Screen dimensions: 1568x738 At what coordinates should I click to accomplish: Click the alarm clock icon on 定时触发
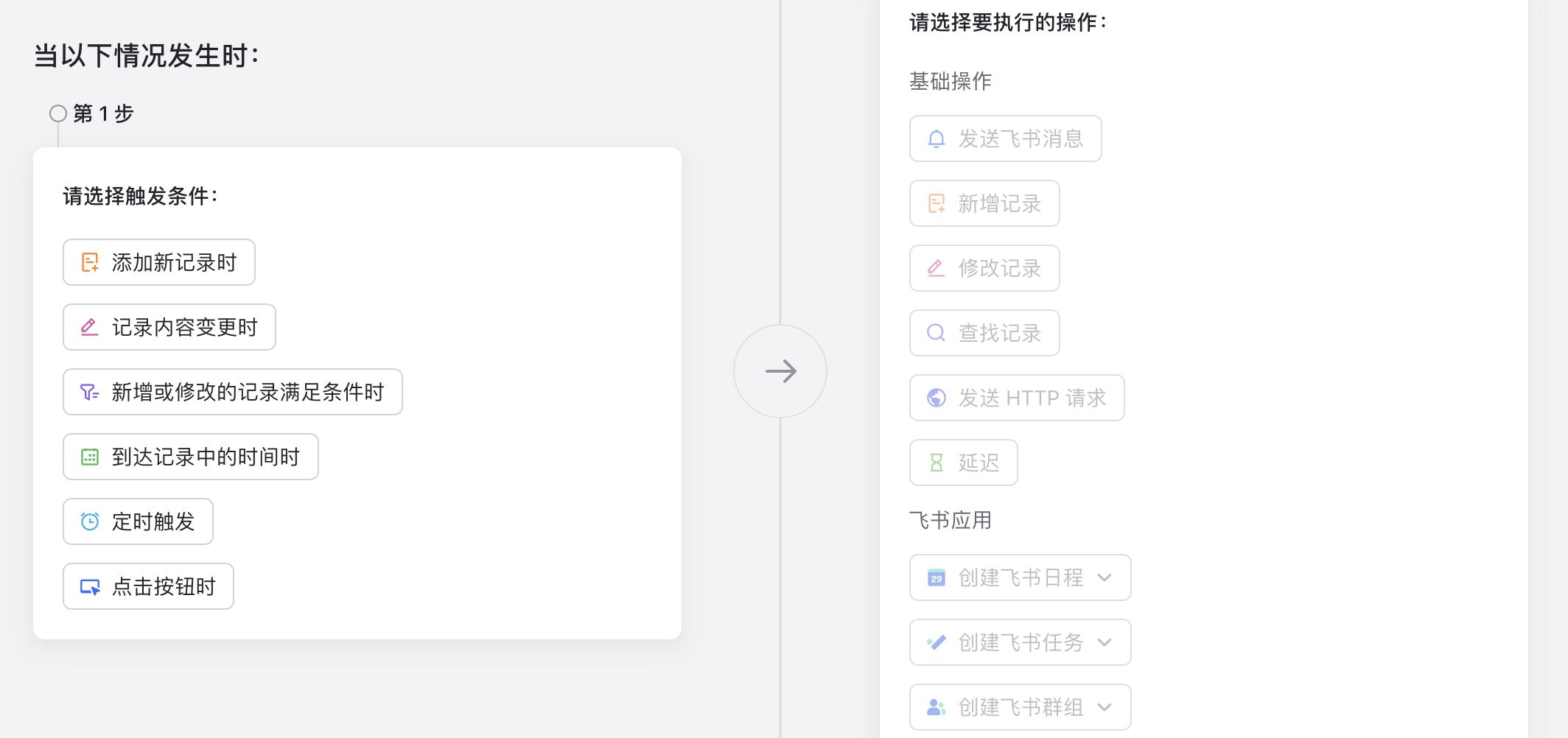(90, 522)
